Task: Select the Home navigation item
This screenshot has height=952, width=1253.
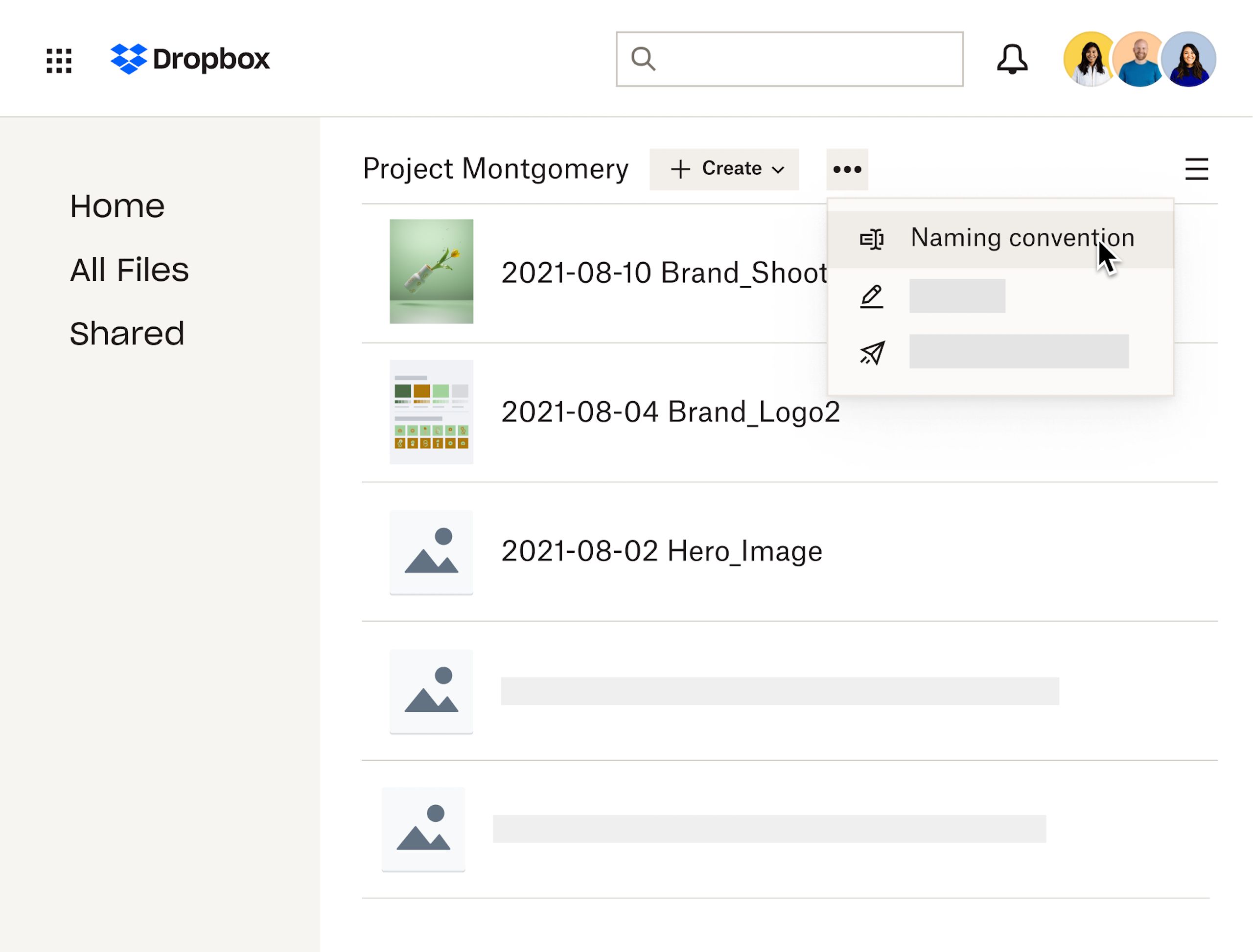Action: coord(117,206)
